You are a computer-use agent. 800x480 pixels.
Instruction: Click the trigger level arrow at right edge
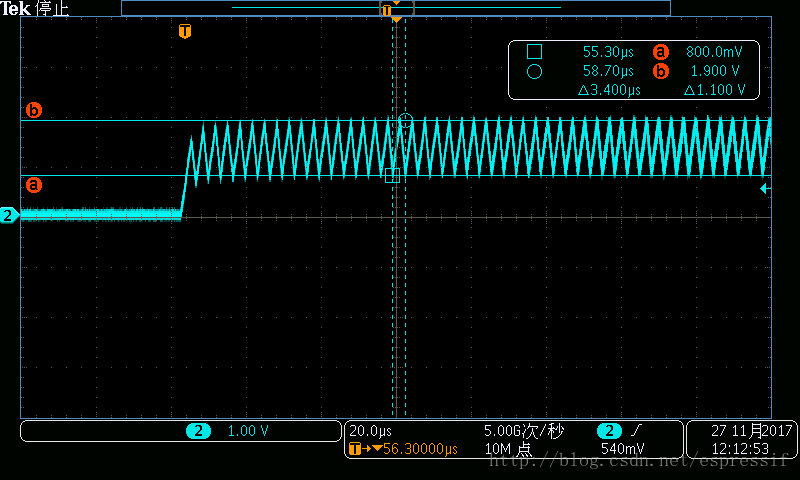coord(765,189)
